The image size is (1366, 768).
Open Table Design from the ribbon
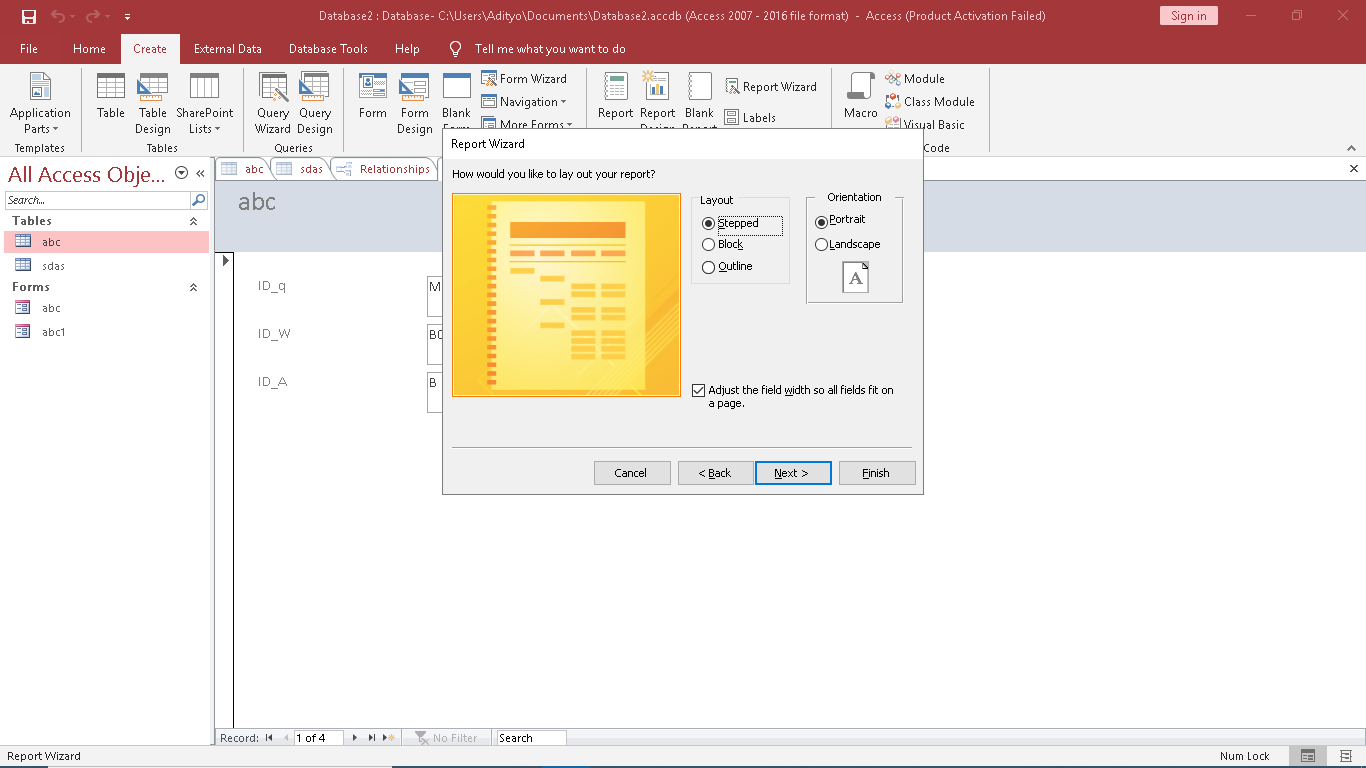(153, 103)
